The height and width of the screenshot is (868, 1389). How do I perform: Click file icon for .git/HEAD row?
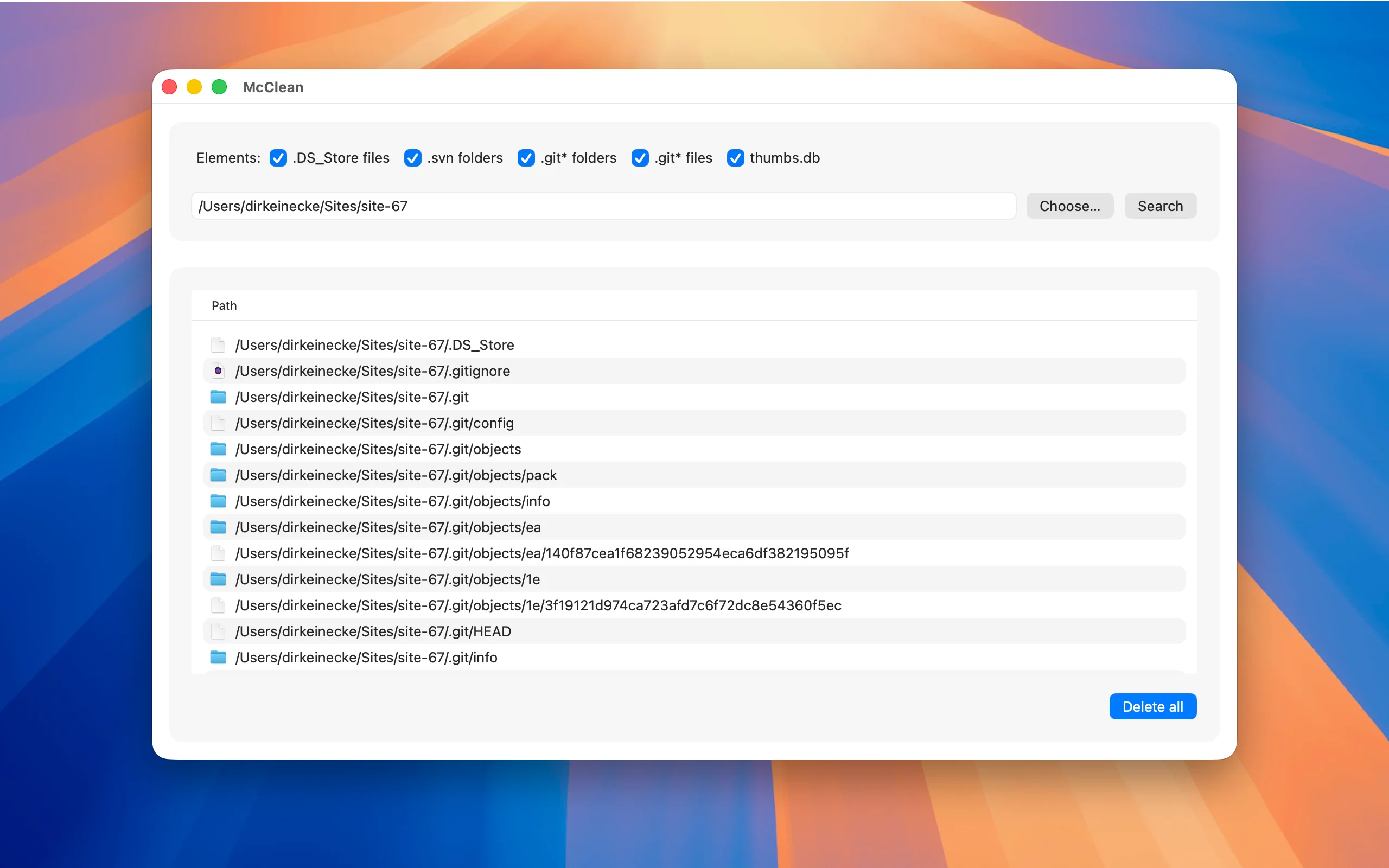(218, 631)
